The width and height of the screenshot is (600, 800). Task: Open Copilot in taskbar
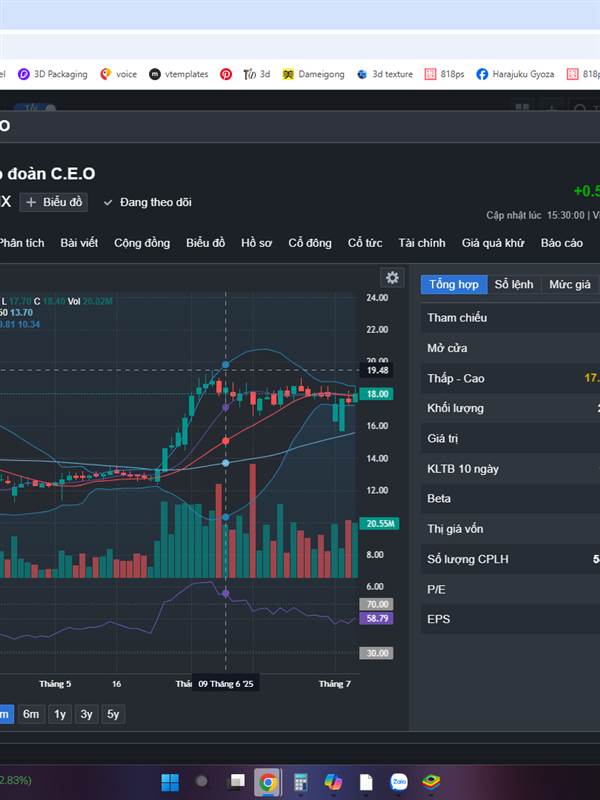point(333,782)
